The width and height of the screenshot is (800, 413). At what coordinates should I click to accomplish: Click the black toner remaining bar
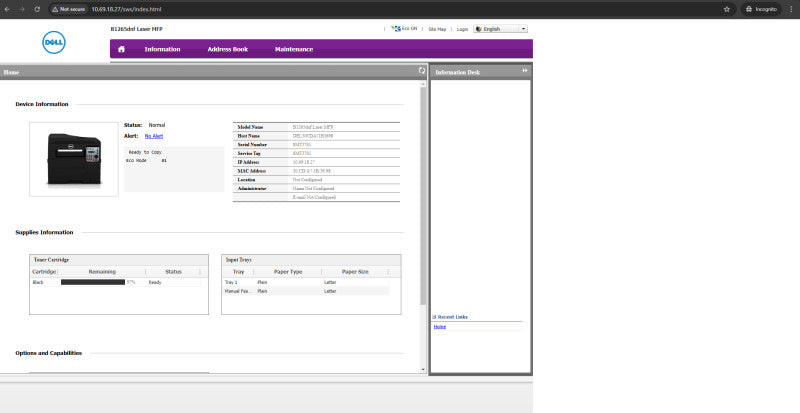point(93,282)
